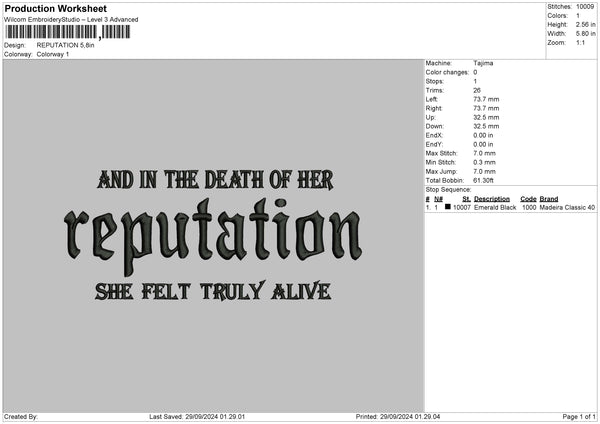Click the Trims value 26

point(477,91)
